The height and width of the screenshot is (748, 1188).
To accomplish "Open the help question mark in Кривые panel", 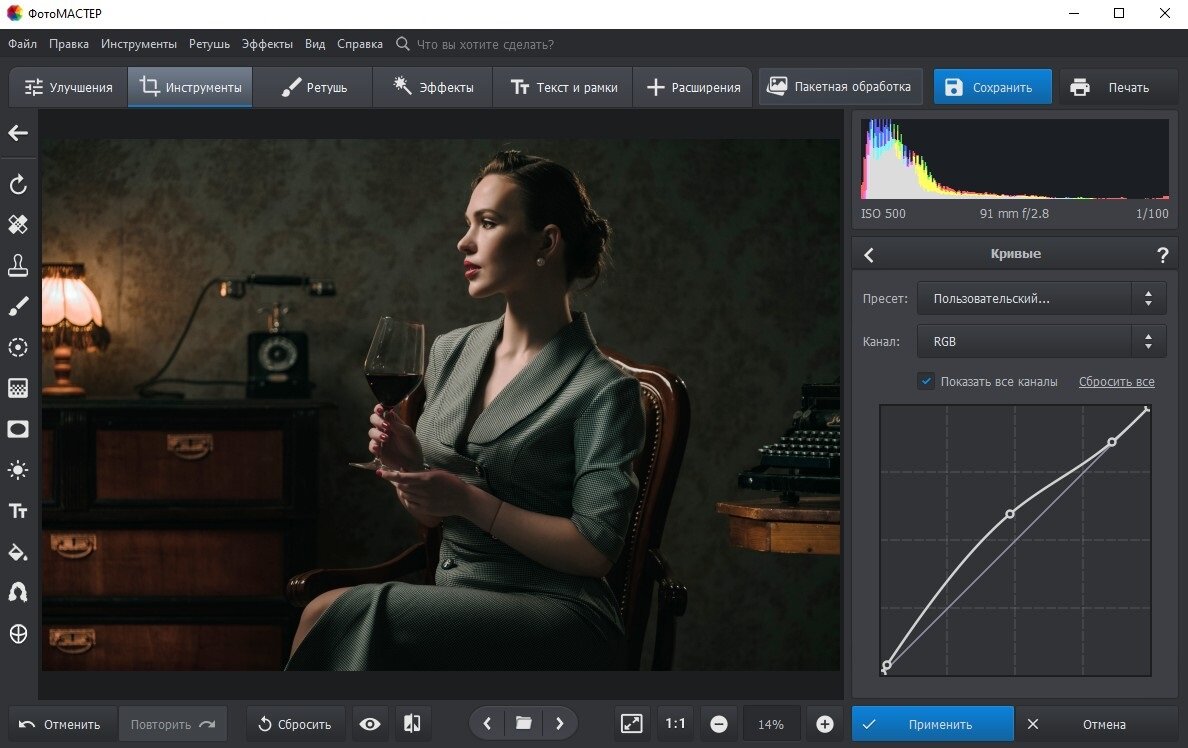I will [x=1162, y=255].
